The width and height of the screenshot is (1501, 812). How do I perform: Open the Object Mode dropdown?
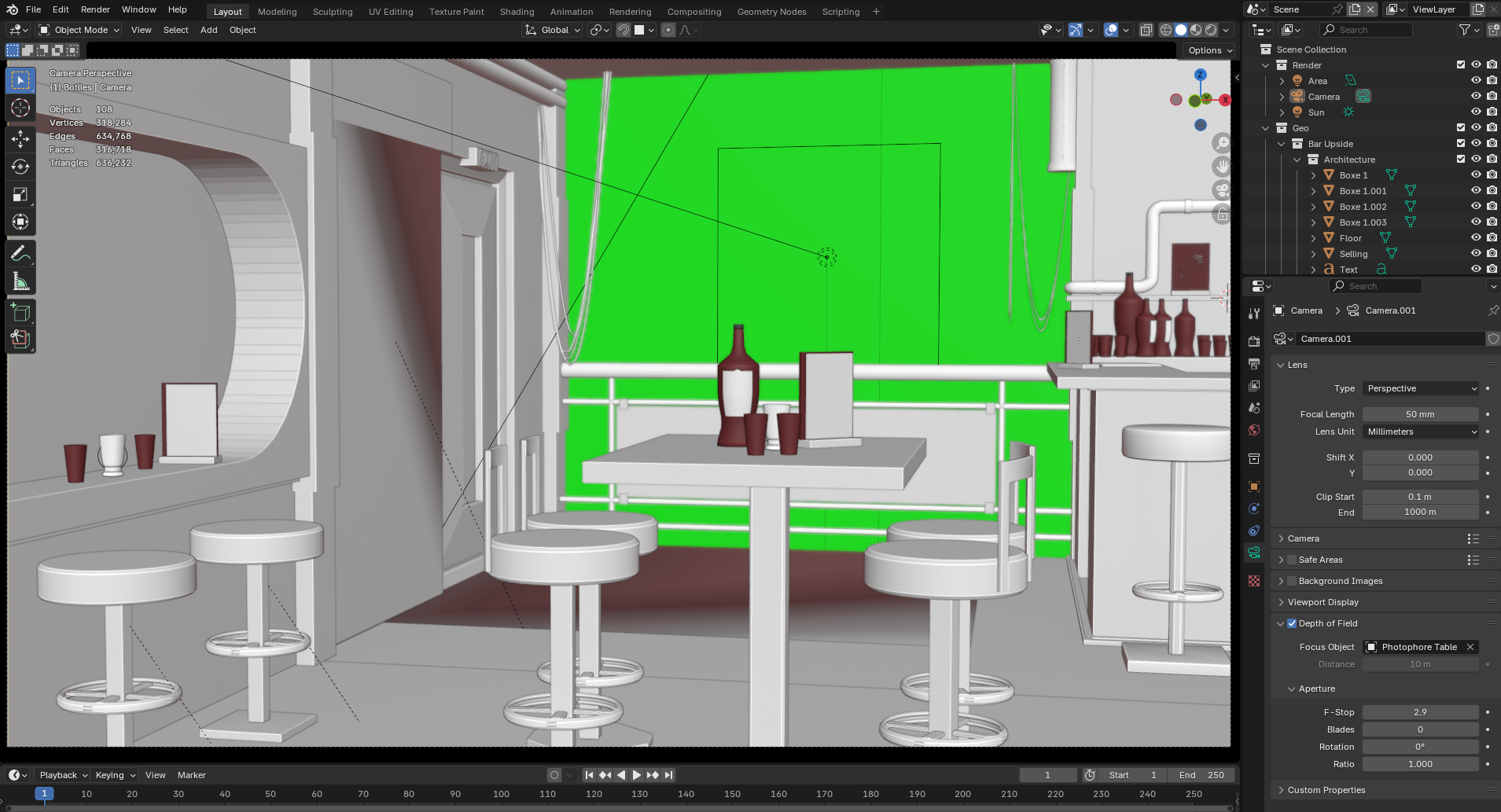point(79,30)
